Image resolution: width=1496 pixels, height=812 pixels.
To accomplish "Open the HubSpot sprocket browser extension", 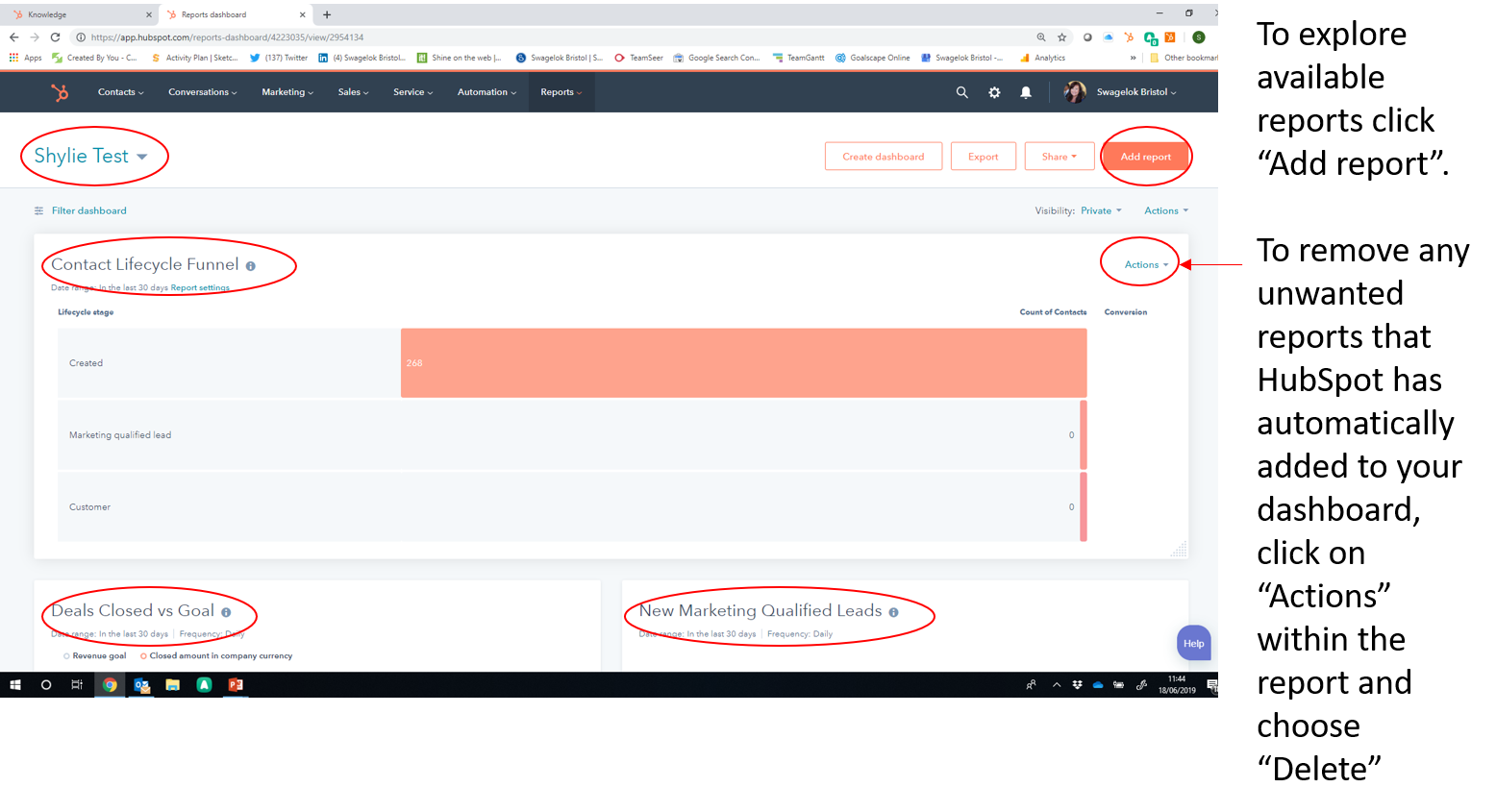I will pos(1129,37).
